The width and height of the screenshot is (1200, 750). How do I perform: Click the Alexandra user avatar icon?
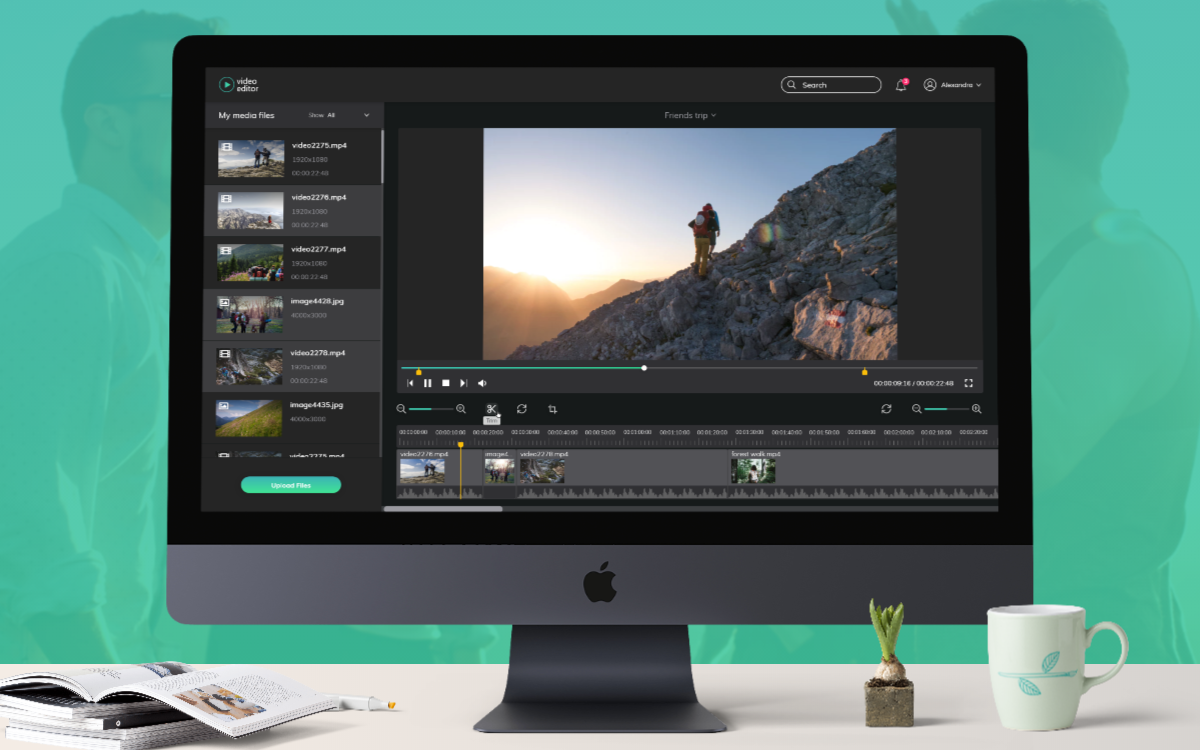pos(930,85)
